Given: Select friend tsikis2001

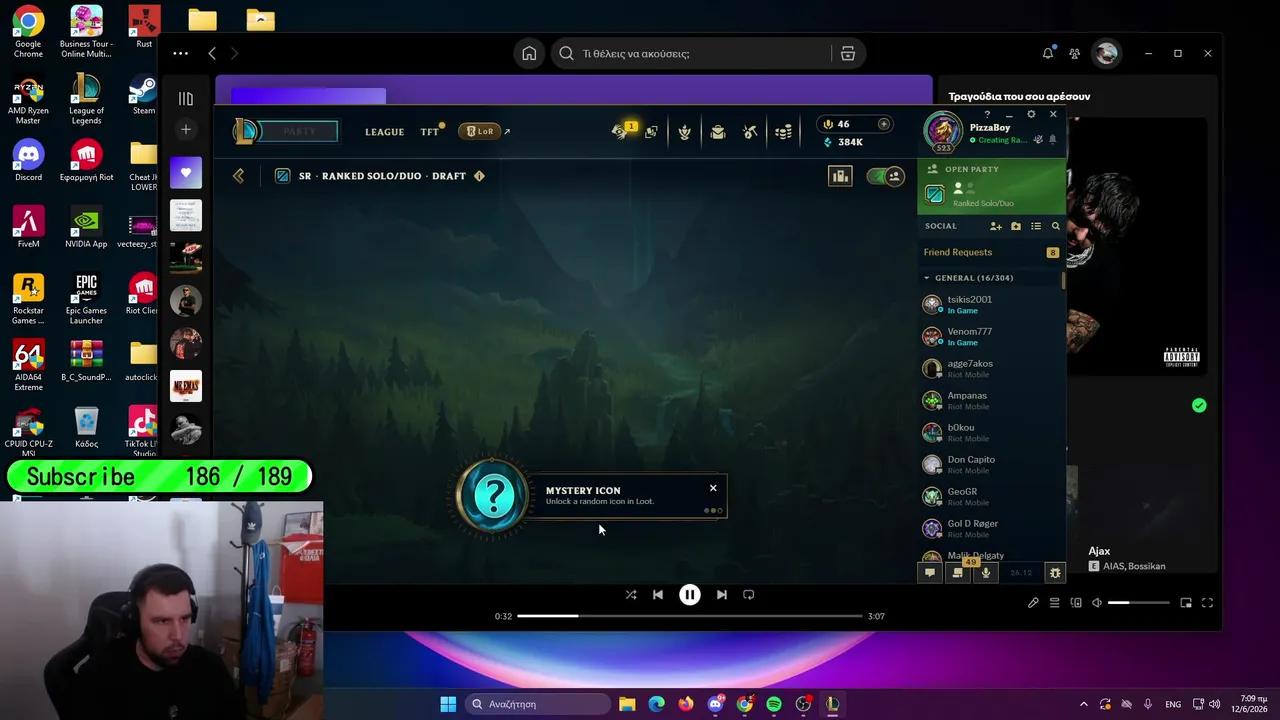Looking at the screenshot, I should point(990,304).
